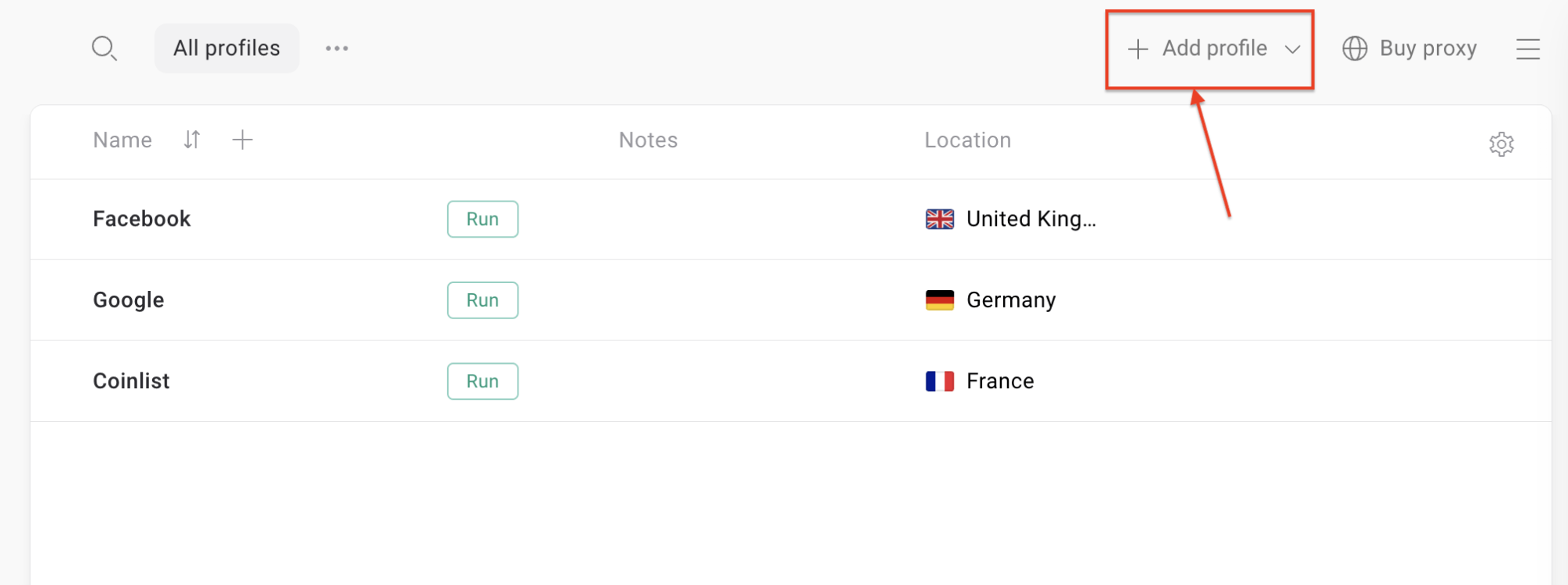1568x585 pixels.
Task: Open table settings gear icon
Action: [1501, 144]
